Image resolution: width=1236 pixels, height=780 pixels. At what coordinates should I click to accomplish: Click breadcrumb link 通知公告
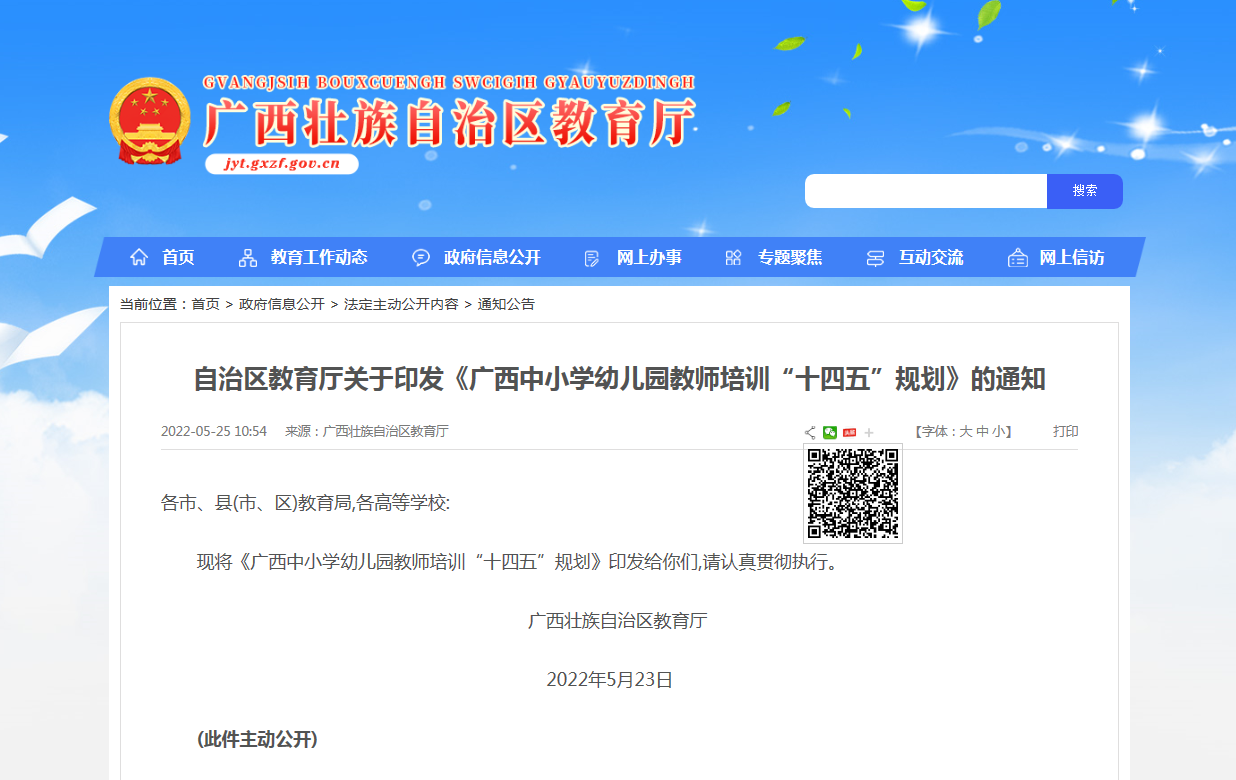506,304
